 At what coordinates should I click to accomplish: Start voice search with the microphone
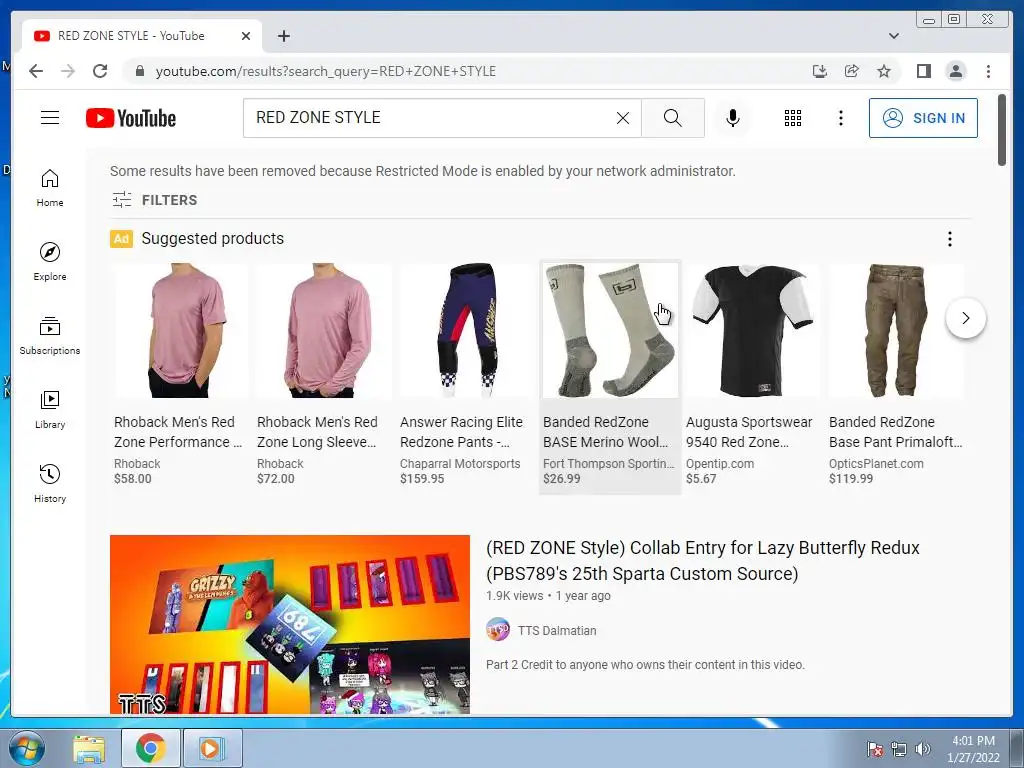[733, 118]
